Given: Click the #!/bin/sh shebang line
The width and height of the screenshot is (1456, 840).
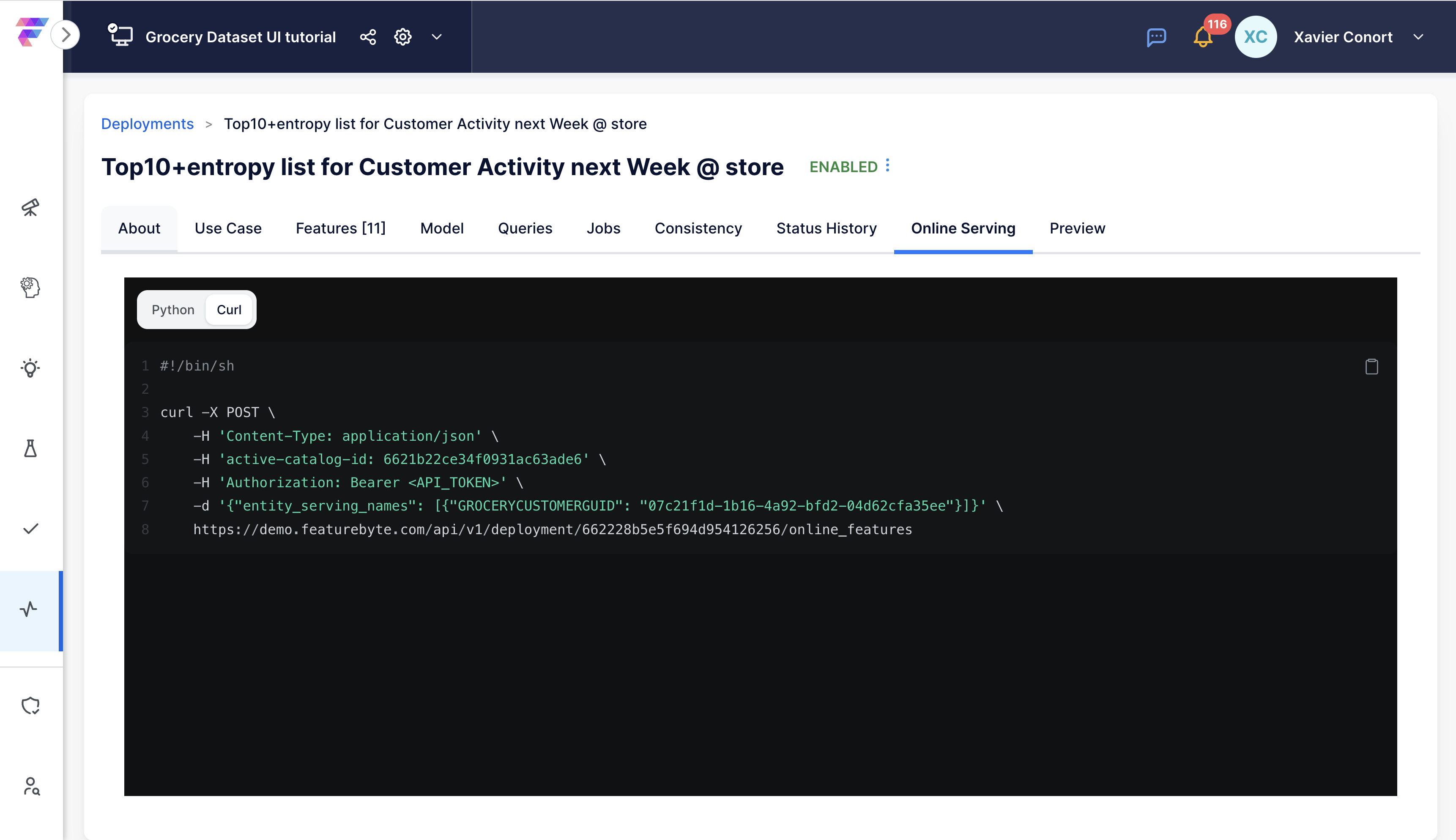Looking at the screenshot, I should coord(197,366).
